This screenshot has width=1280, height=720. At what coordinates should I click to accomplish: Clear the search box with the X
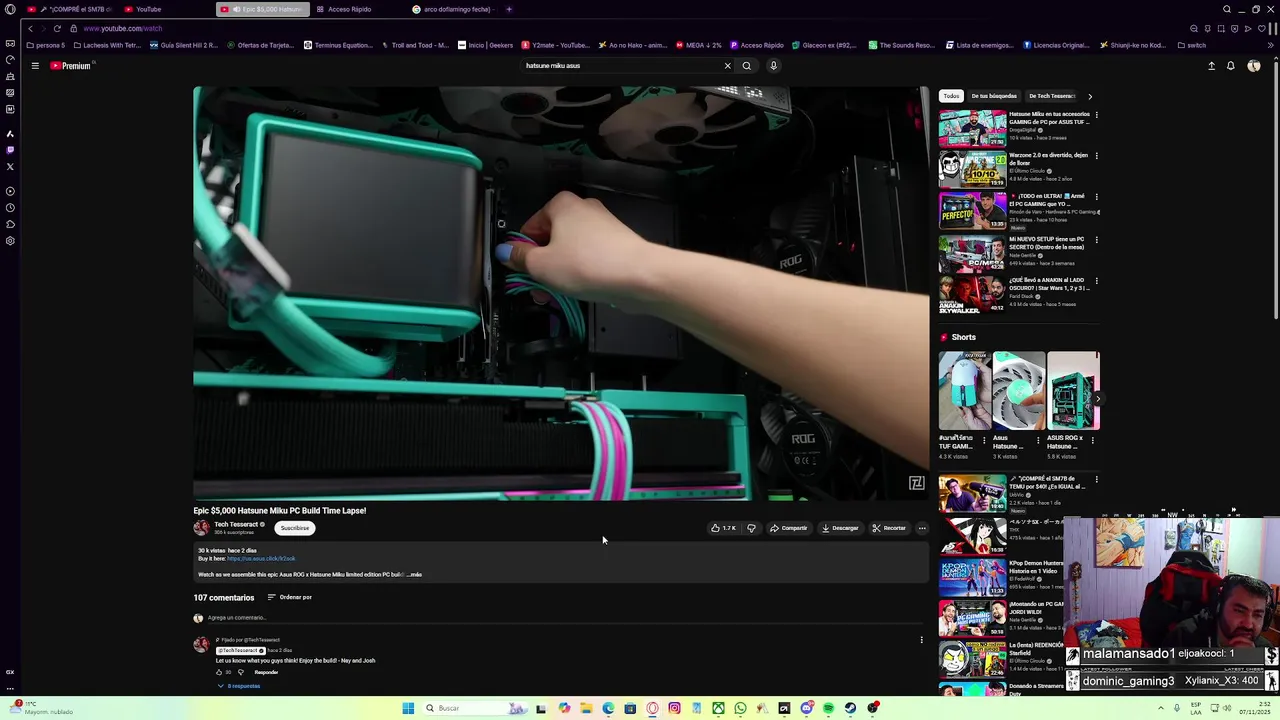tap(727, 66)
